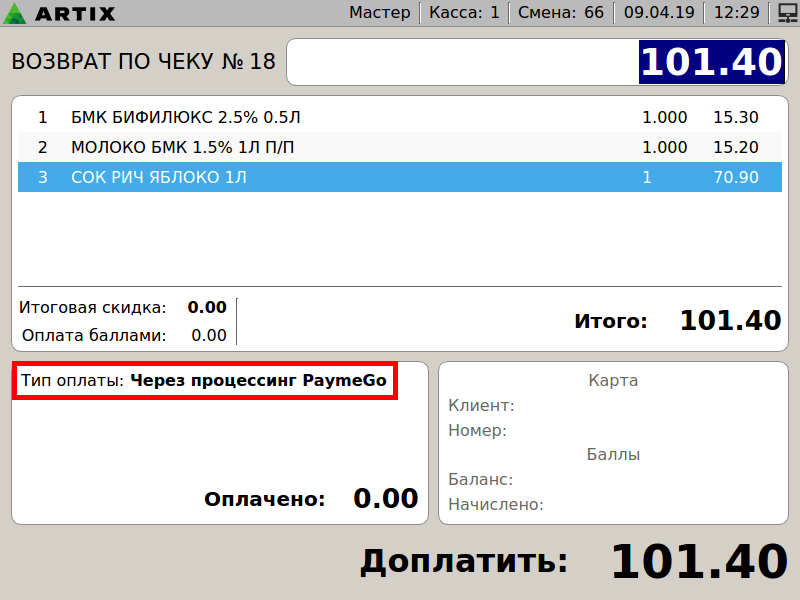Click the Оплачено amount 0.00
800x600 pixels.
[x=385, y=498]
